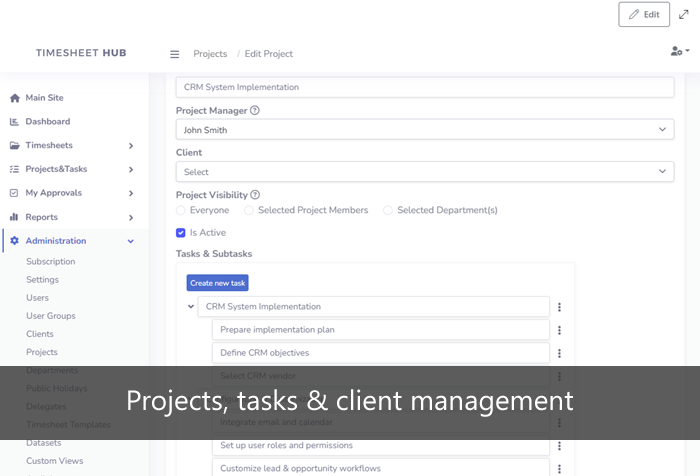Collapse the CRM System Implementation task tree
The width and height of the screenshot is (700, 476).
click(191, 307)
